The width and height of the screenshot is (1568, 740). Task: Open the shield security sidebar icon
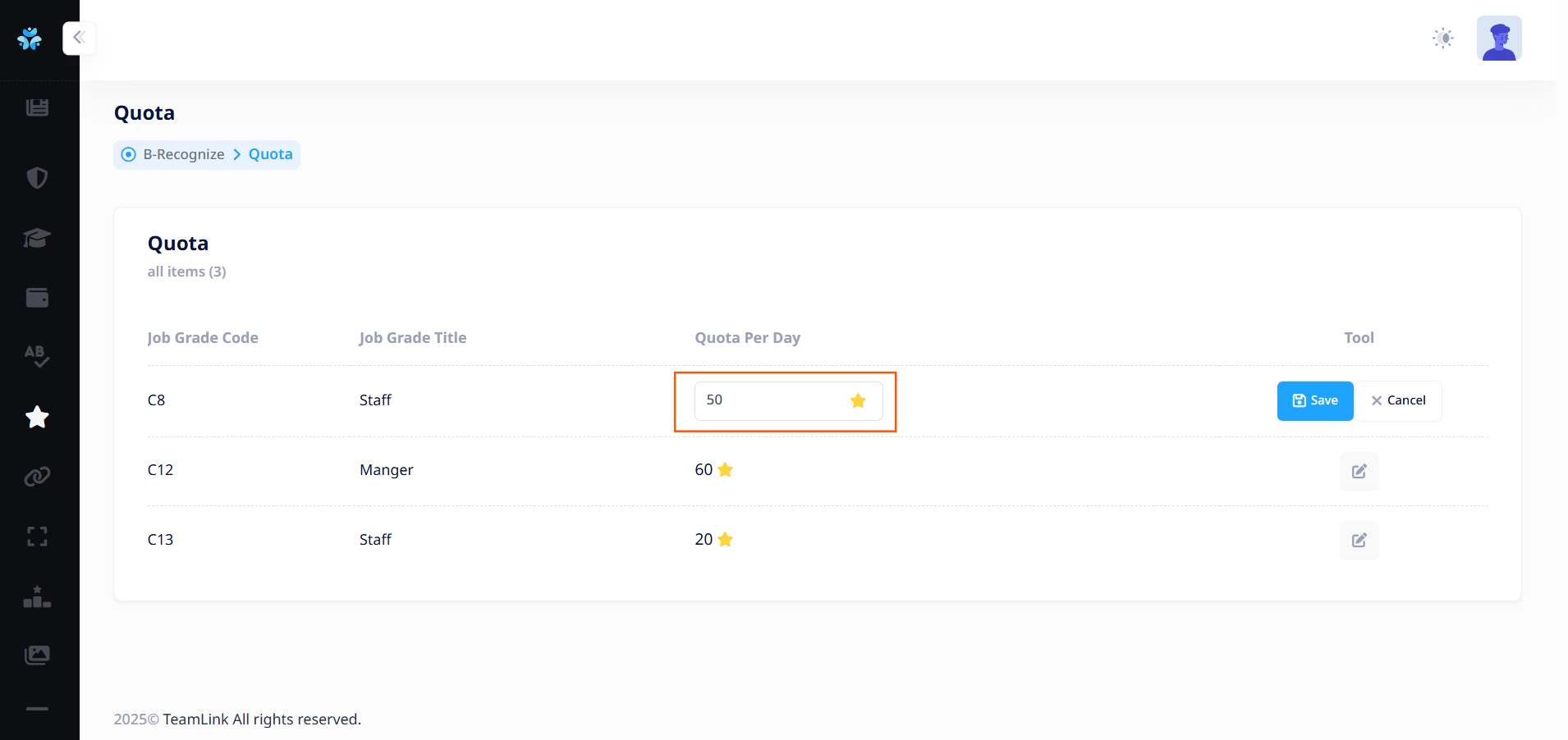tap(37, 177)
